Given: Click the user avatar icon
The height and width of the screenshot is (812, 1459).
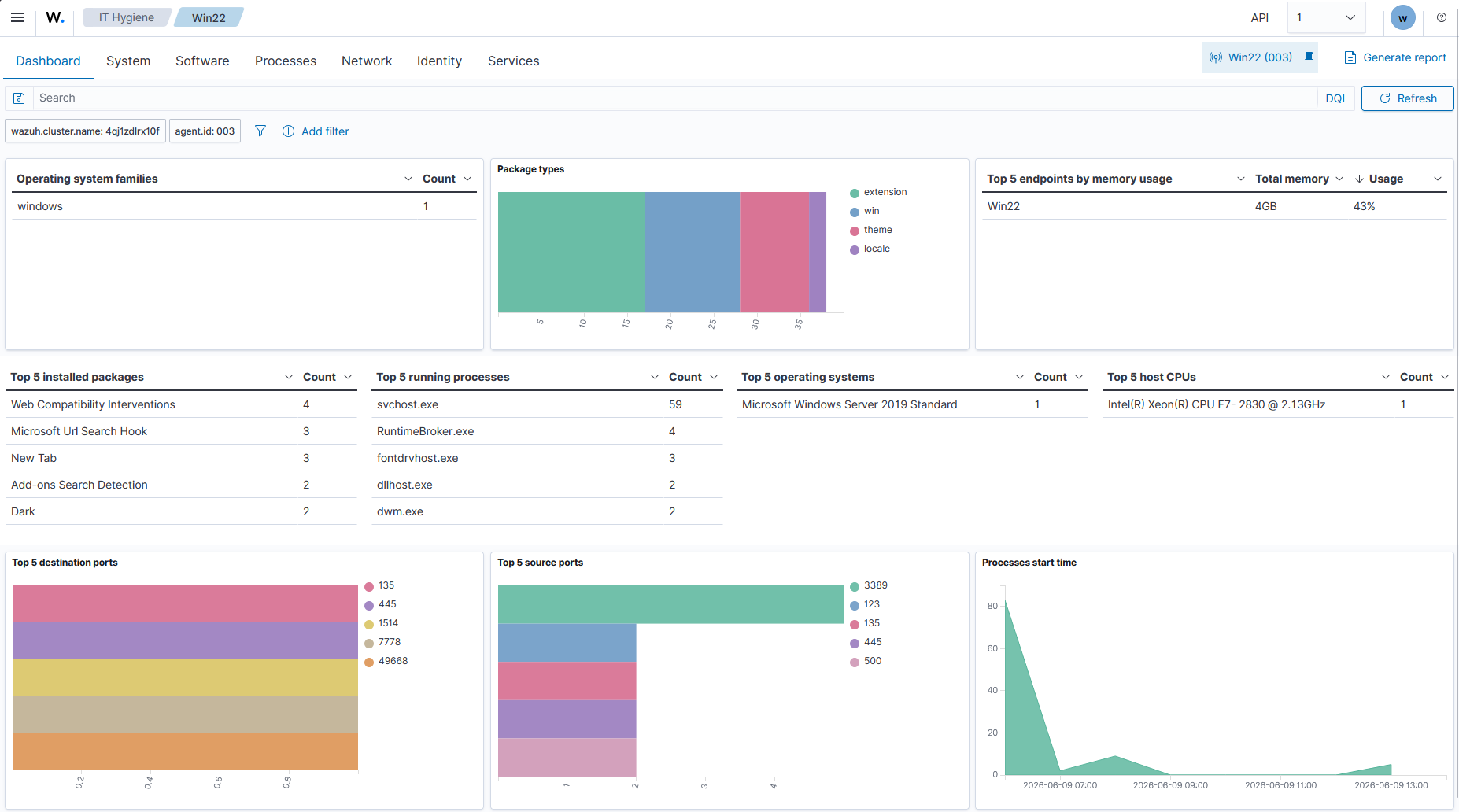Looking at the screenshot, I should (1402, 17).
